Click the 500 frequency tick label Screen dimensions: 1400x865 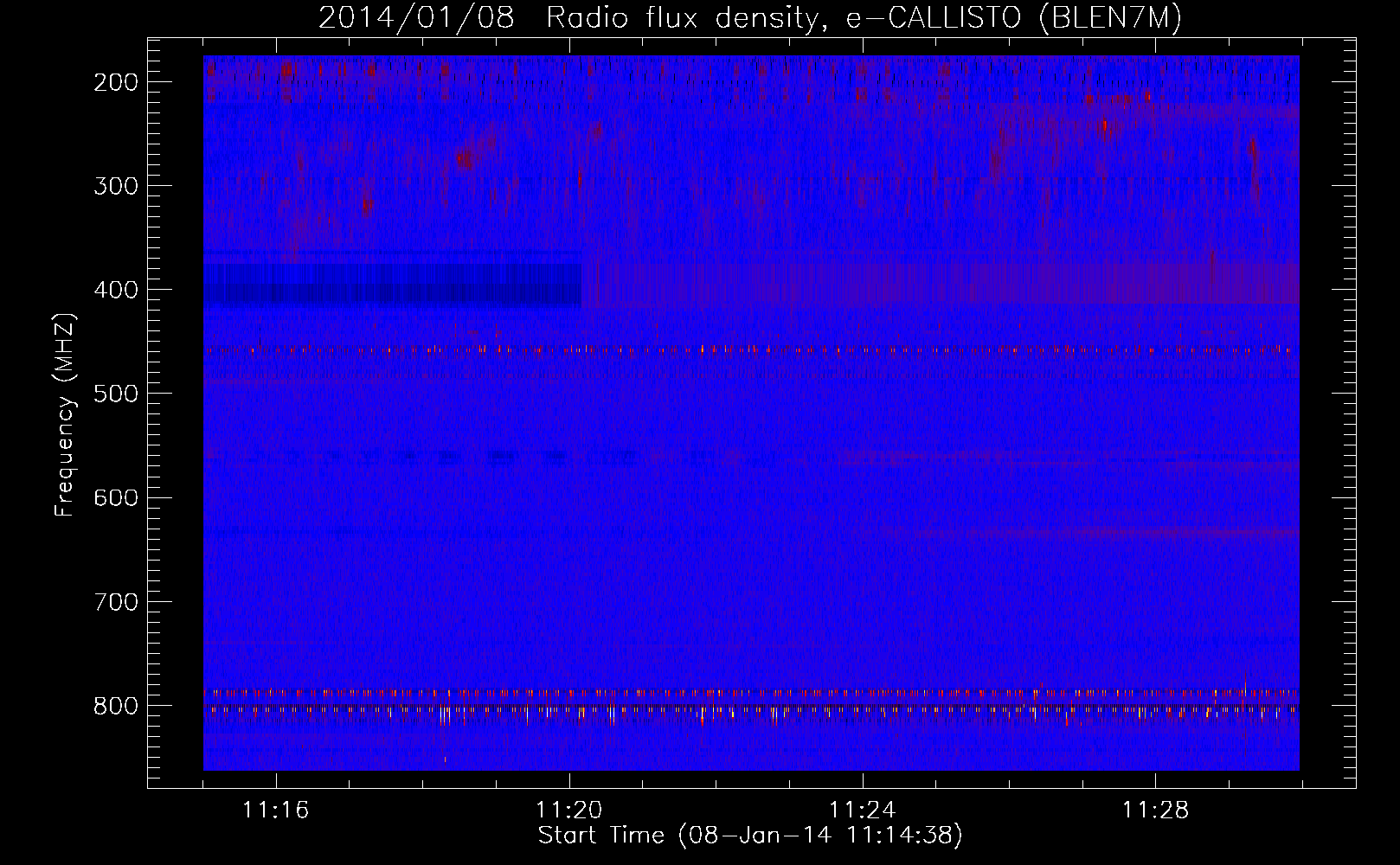pyautogui.click(x=116, y=394)
